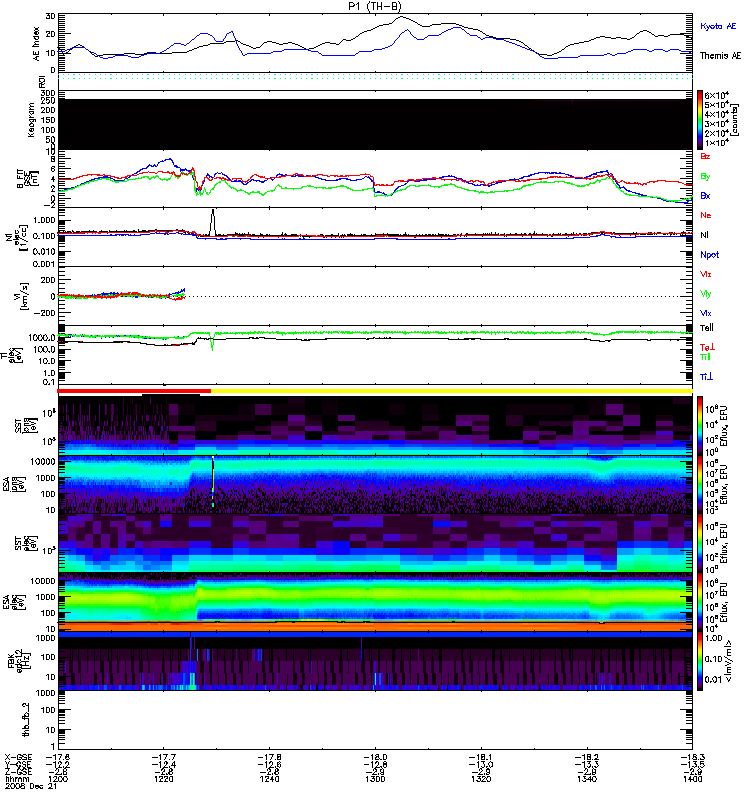Image resolution: width=750 pixels, height=800 pixels.
Task: Click the 1320 time axis label
Action: point(481,779)
